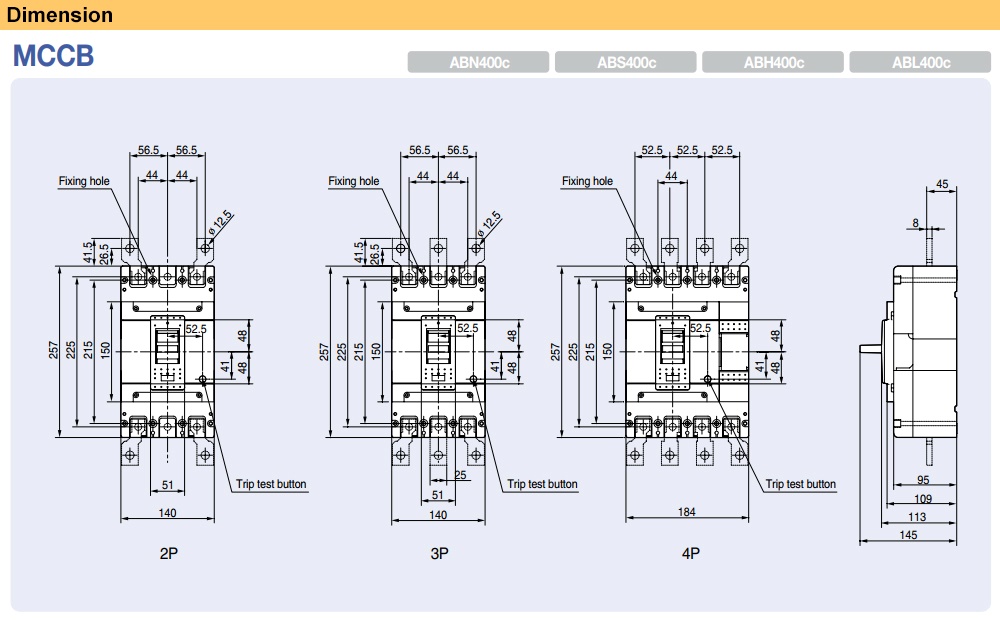Select the 41.5 dimension on the 2P drawing
Screen dimensions: 1000x620
[88, 252]
